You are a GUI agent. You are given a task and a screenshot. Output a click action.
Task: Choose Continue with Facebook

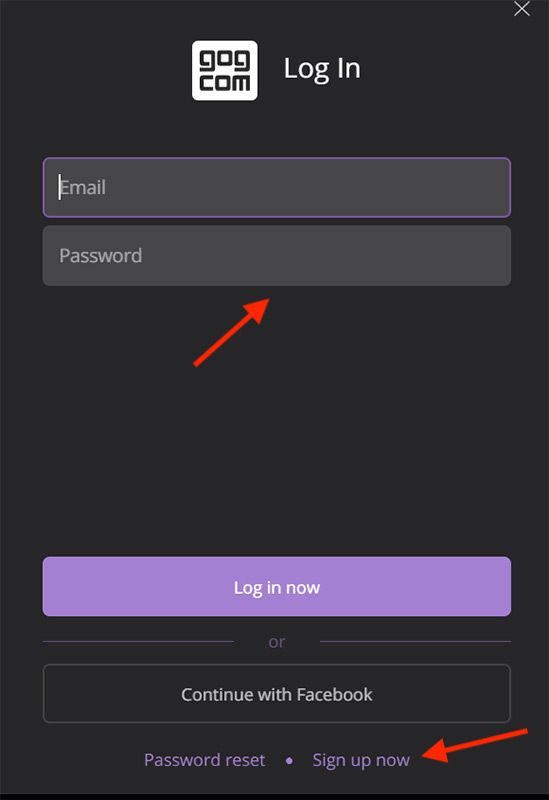coord(277,694)
